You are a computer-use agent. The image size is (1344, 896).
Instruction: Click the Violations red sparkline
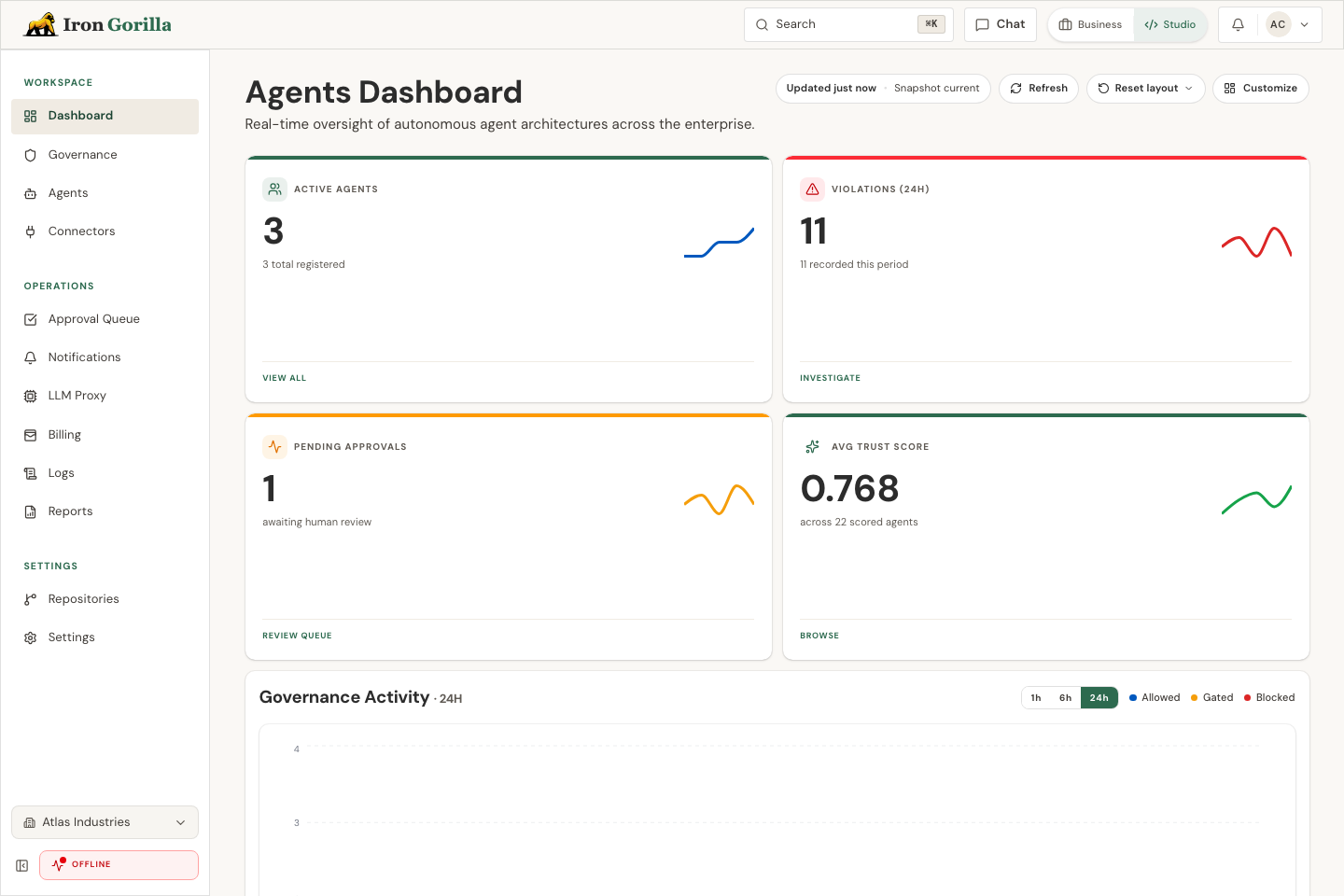tap(1256, 243)
